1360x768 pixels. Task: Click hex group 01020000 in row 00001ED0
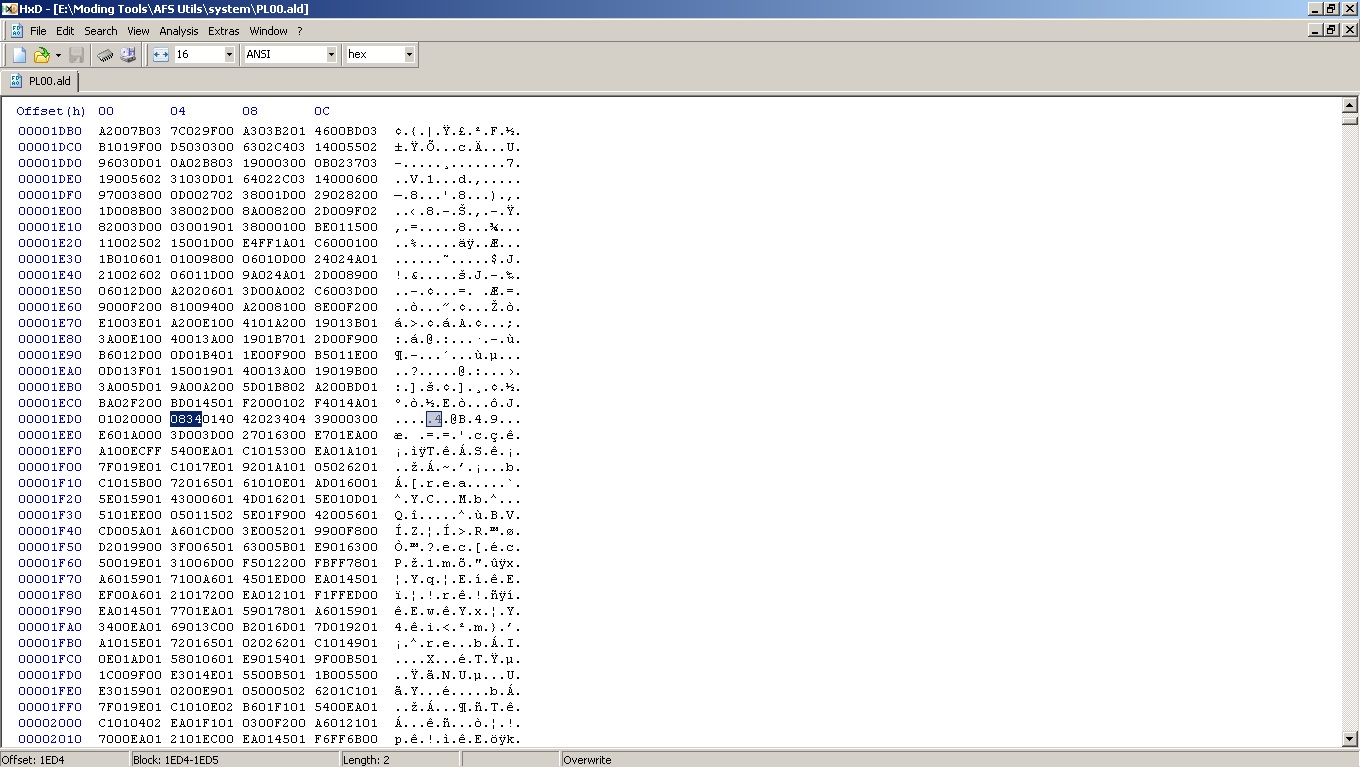click(x=130, y=419)
